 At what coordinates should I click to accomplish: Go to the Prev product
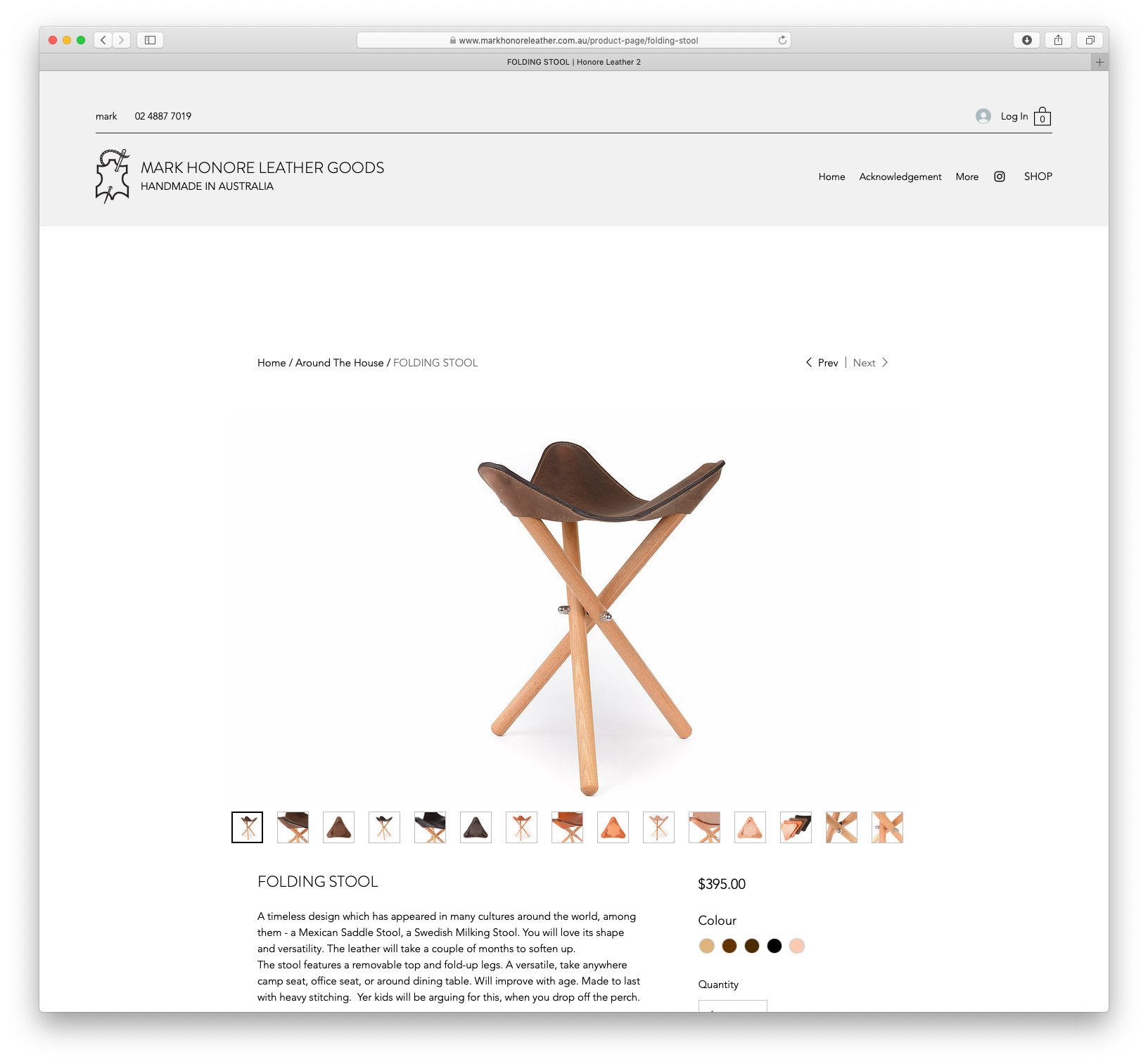(x=822, y=363)
